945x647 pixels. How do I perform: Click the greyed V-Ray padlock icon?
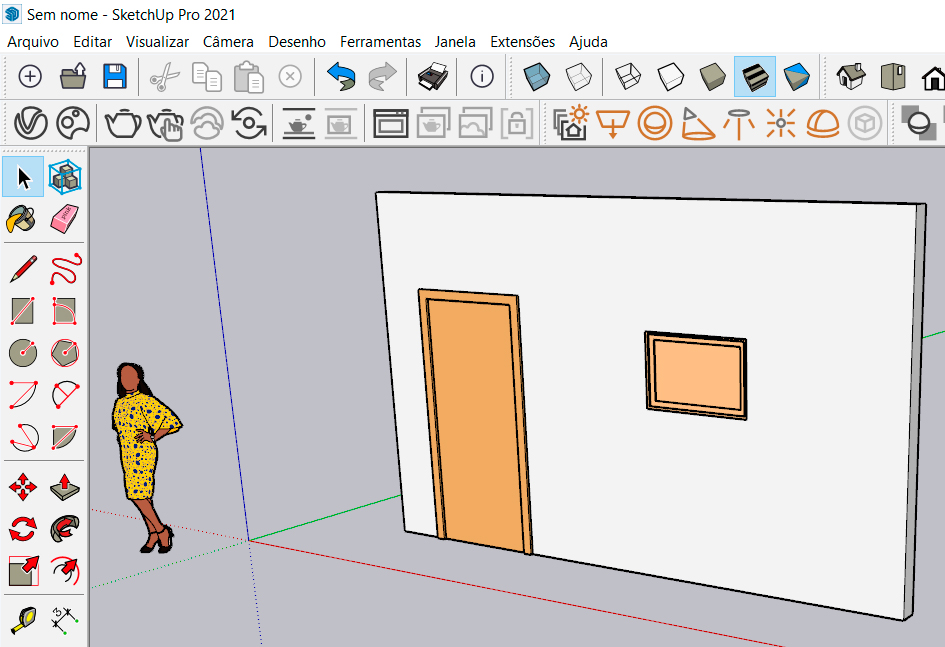(516, 123)
